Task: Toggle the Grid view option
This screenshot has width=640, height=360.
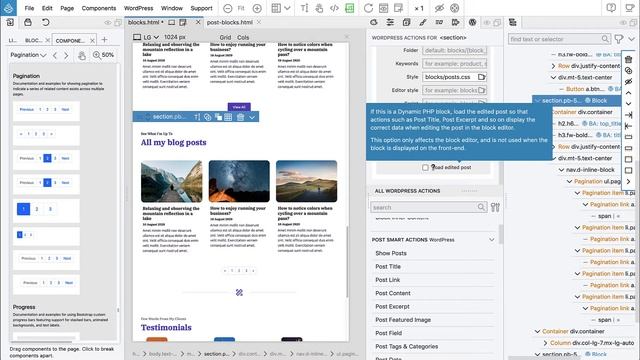Action: click(x=225, y=37)
